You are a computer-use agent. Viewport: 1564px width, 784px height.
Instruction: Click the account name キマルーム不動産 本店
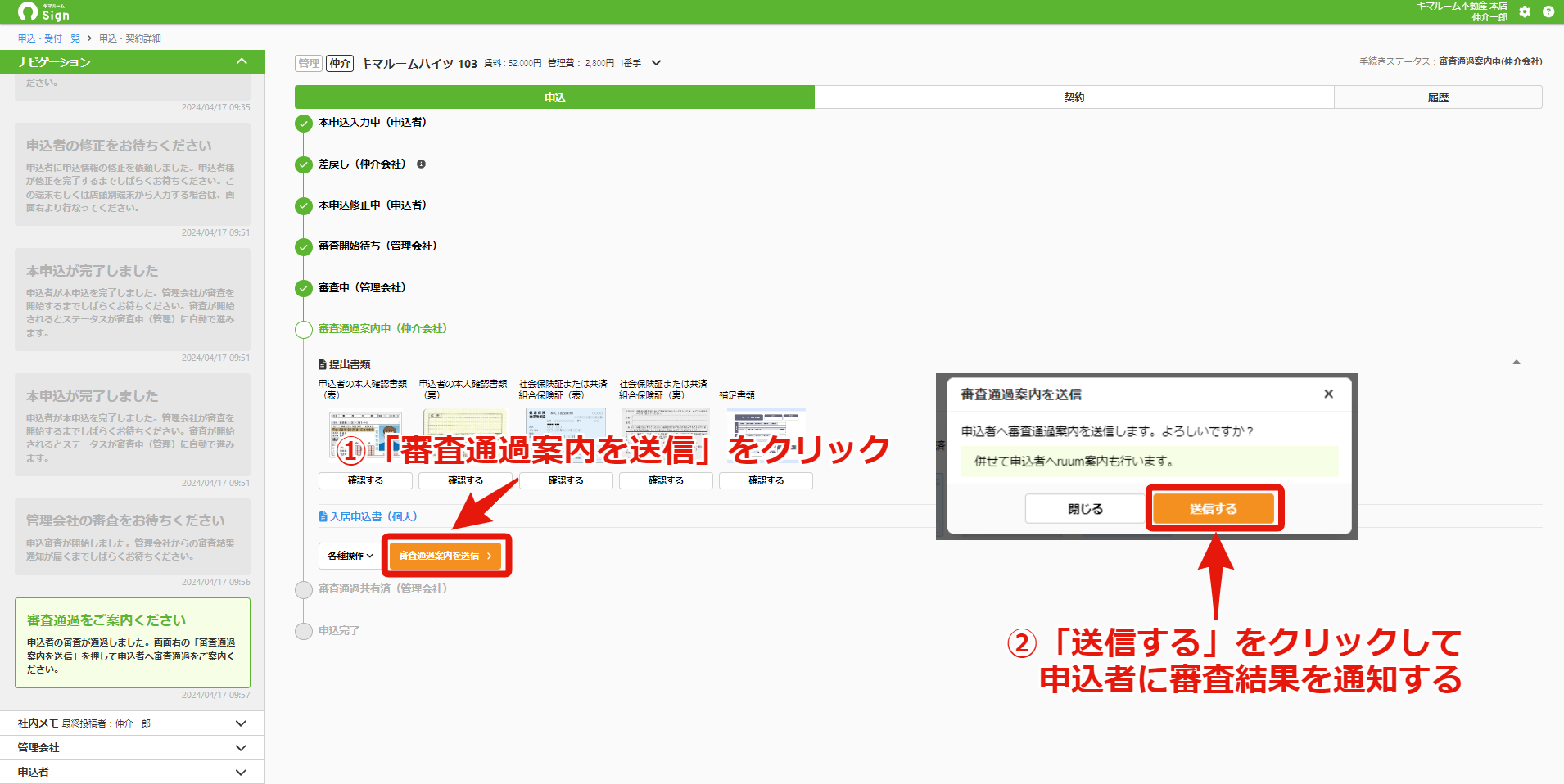pos(1462,6)
